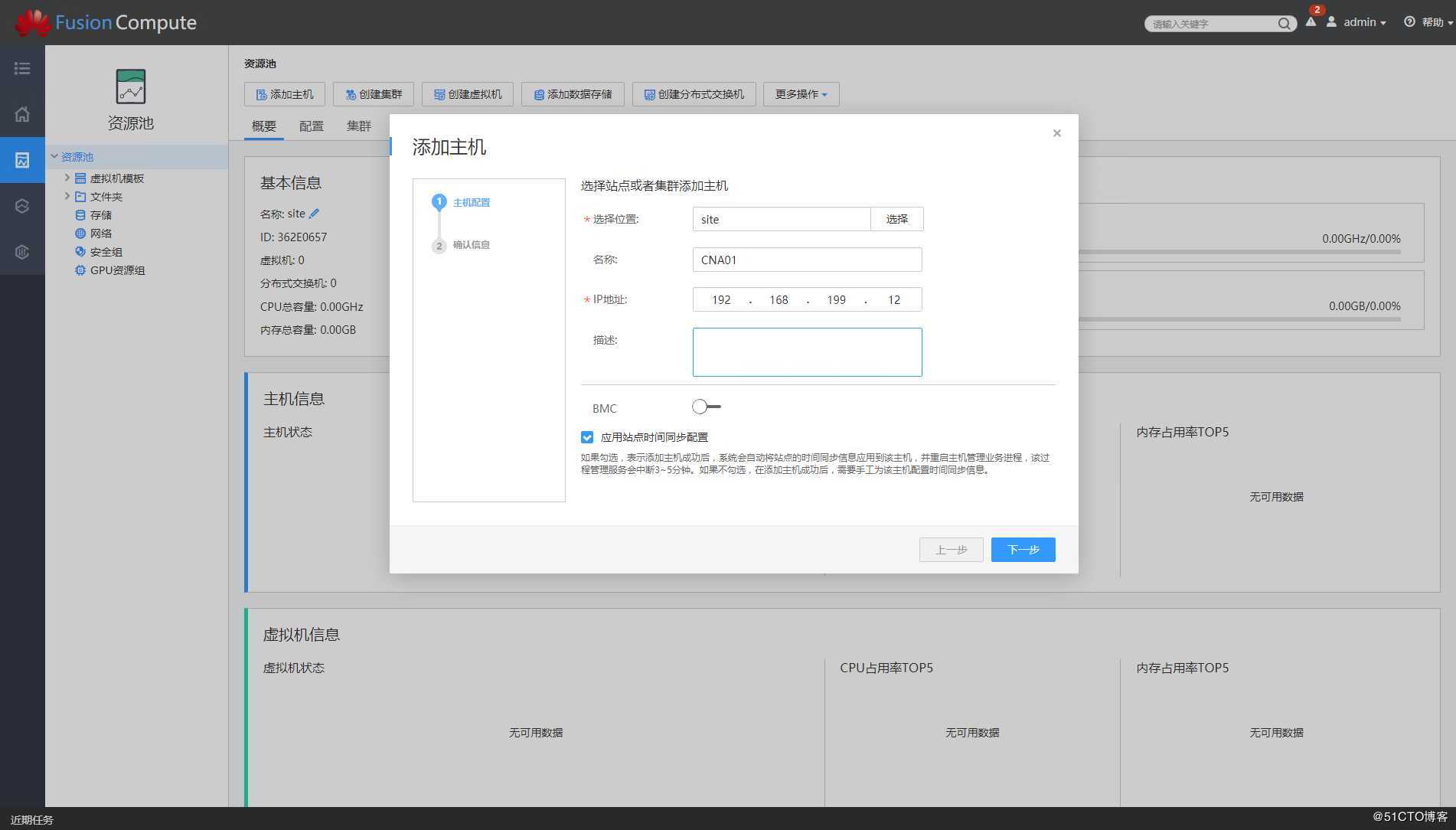Click the search magnifier icon
This screenshot has height=830, width=1456.
point(1284,24)
